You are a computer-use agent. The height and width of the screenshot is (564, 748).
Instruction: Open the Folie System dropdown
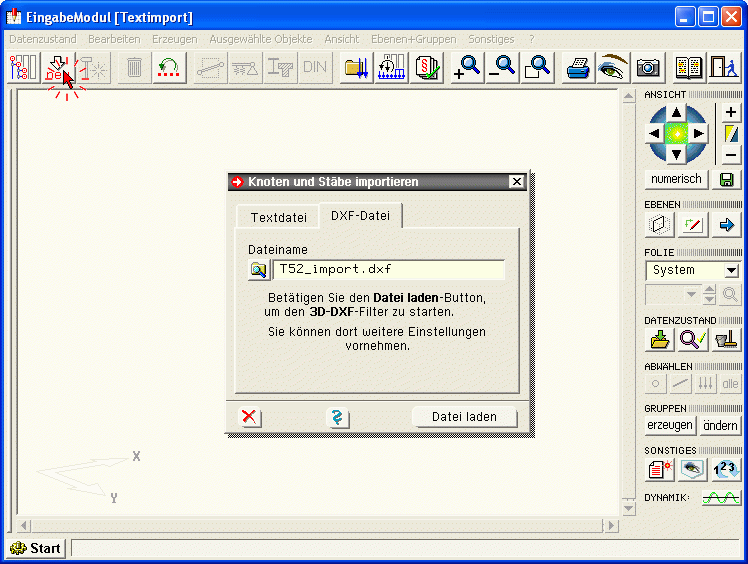(x=731, y=270)
